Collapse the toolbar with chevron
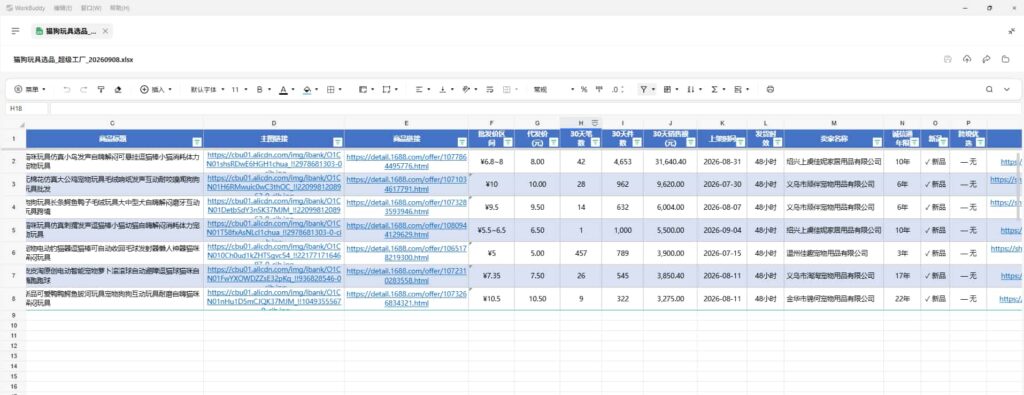Image resolution: width=1024 pixels, height=395 pixels. click(1006, 89)
